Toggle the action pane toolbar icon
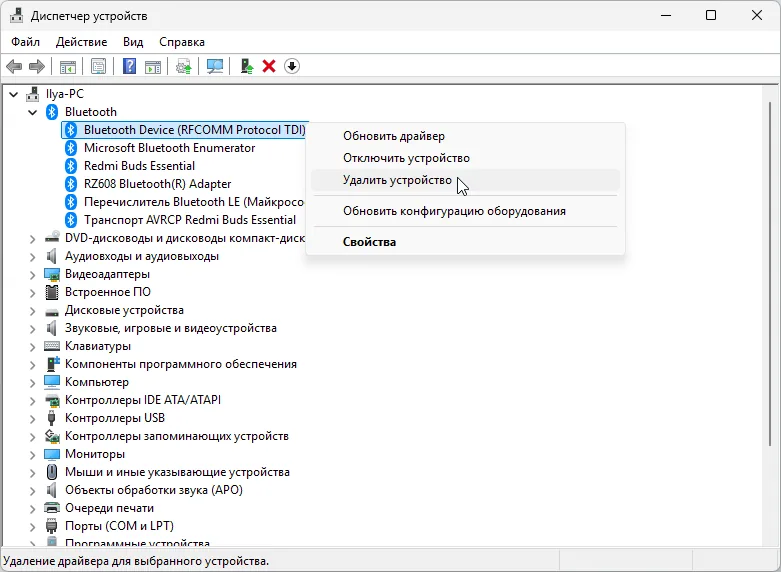The image size is (781, 572). pos(153,66)
